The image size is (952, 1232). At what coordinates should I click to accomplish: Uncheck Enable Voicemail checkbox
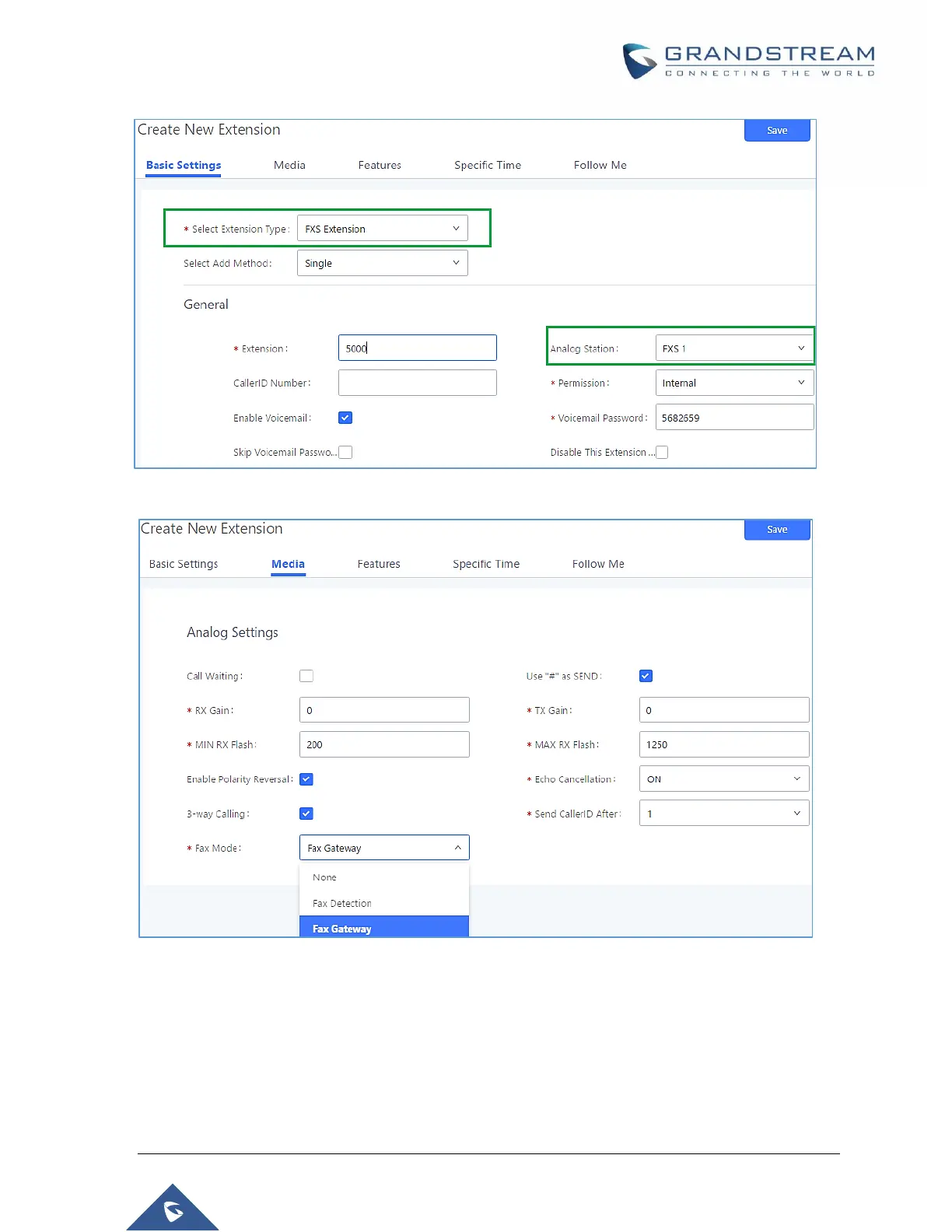point(345,418)
